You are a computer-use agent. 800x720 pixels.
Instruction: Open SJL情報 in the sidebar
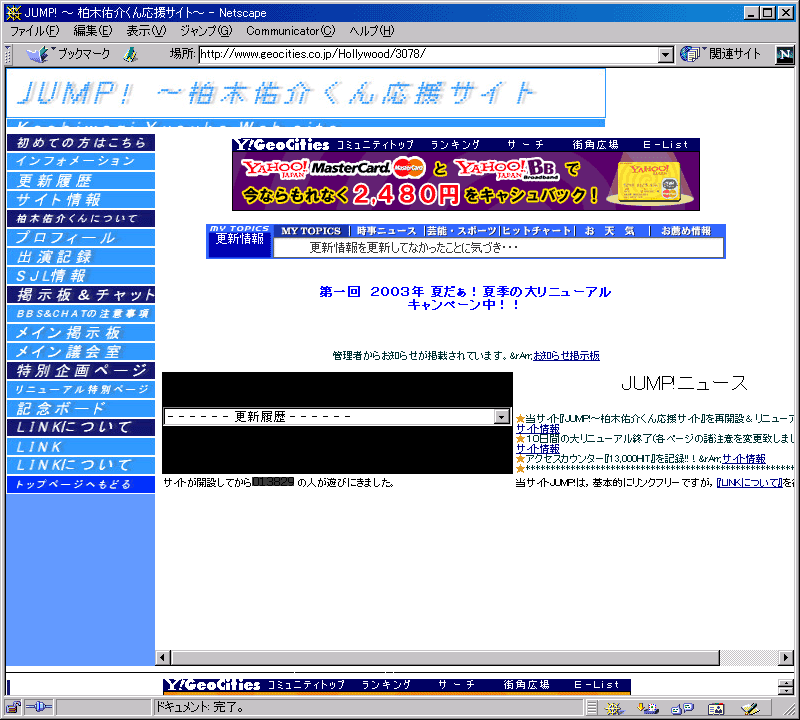tap(81, 276)
